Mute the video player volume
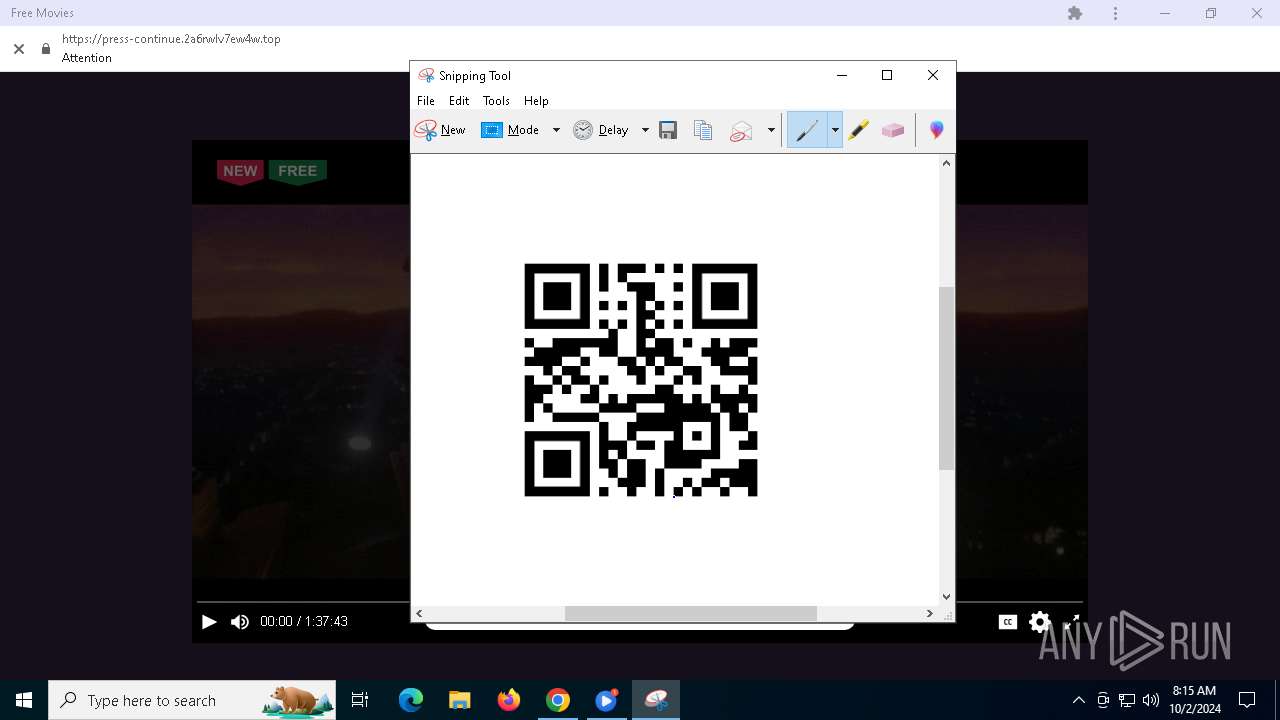 tap(240, 622)
